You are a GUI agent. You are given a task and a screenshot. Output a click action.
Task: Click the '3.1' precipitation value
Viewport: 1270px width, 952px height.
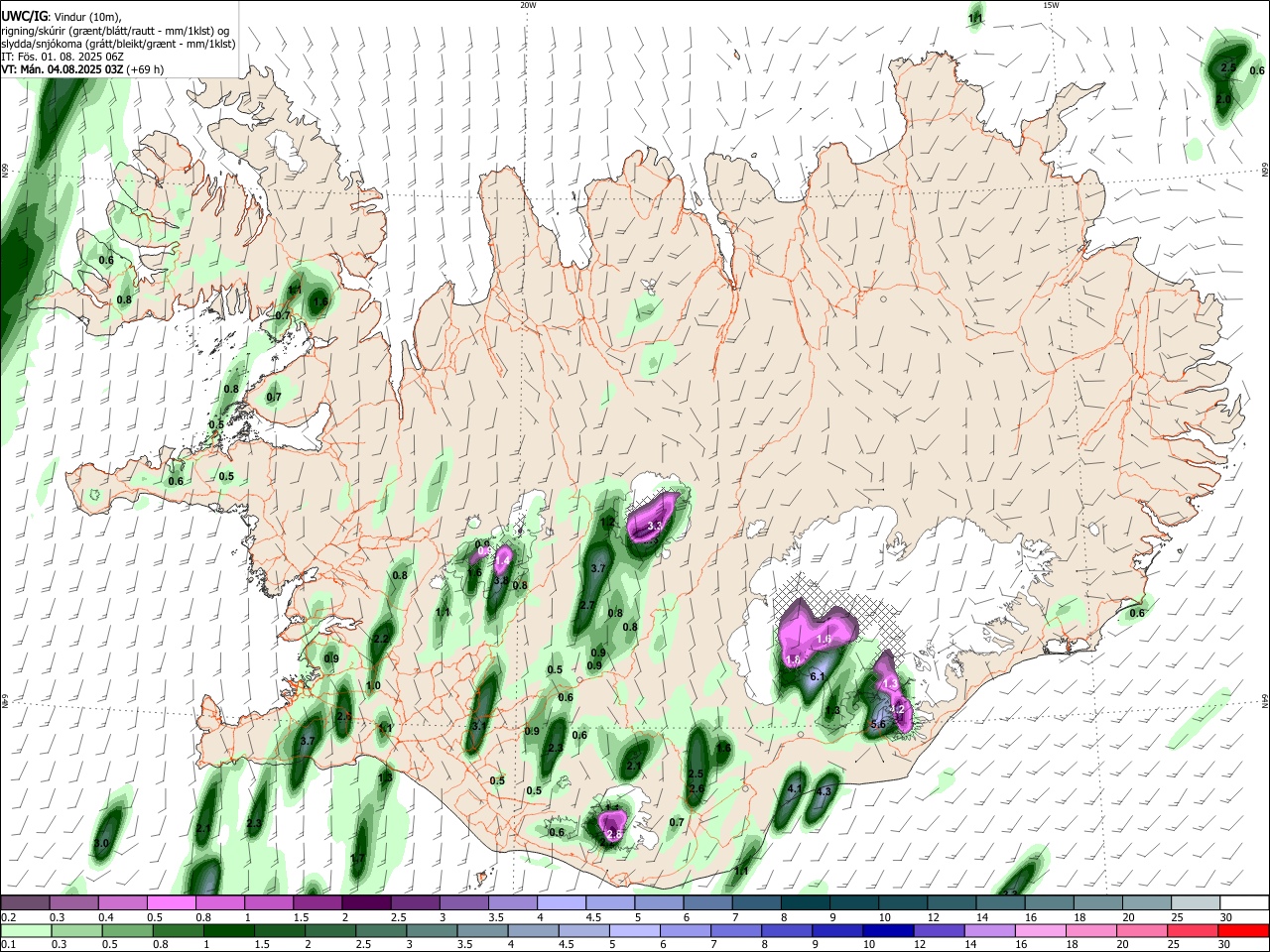pos(479,726)
